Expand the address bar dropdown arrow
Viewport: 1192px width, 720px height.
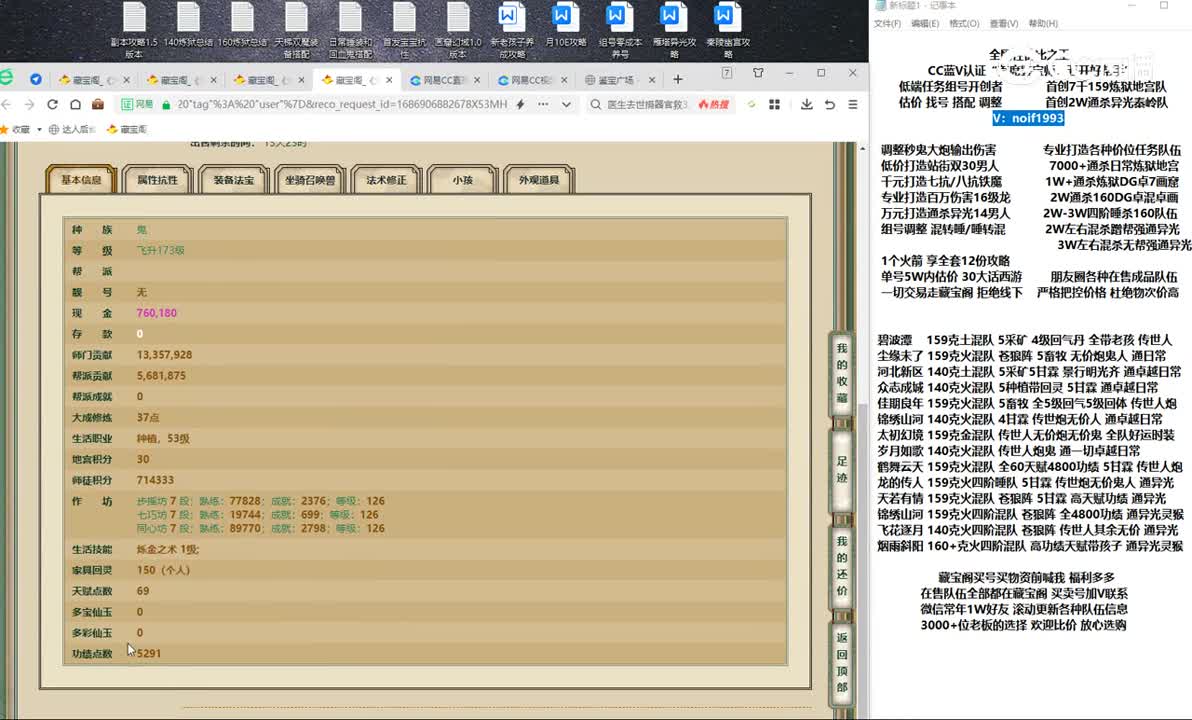coord(566,104)
